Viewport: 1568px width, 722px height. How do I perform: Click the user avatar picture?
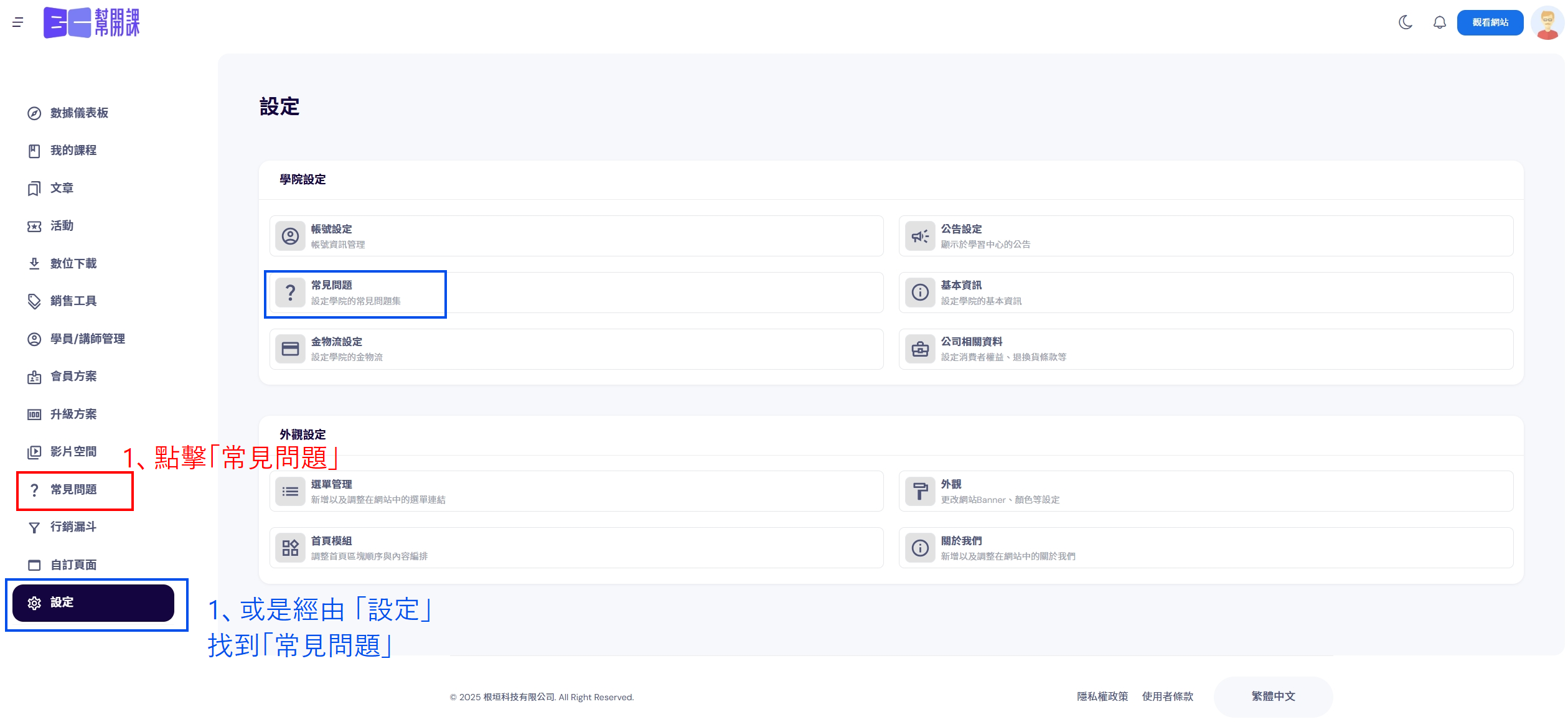1547,22
